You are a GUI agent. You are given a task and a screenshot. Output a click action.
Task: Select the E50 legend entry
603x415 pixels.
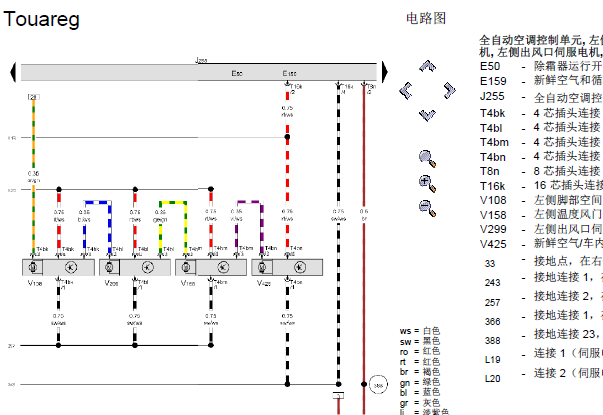click(x=541, y=66)
